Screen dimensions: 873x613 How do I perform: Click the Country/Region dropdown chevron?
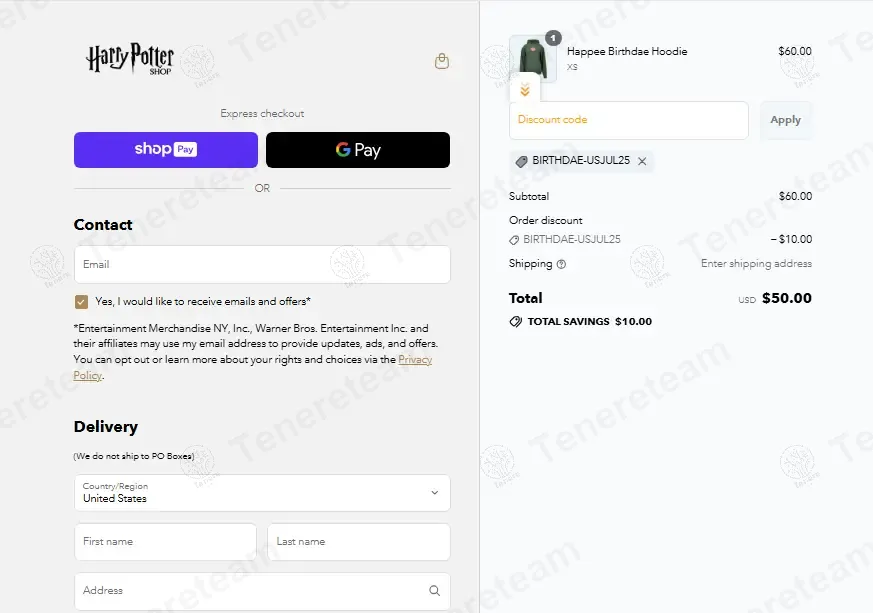(435, 493)
